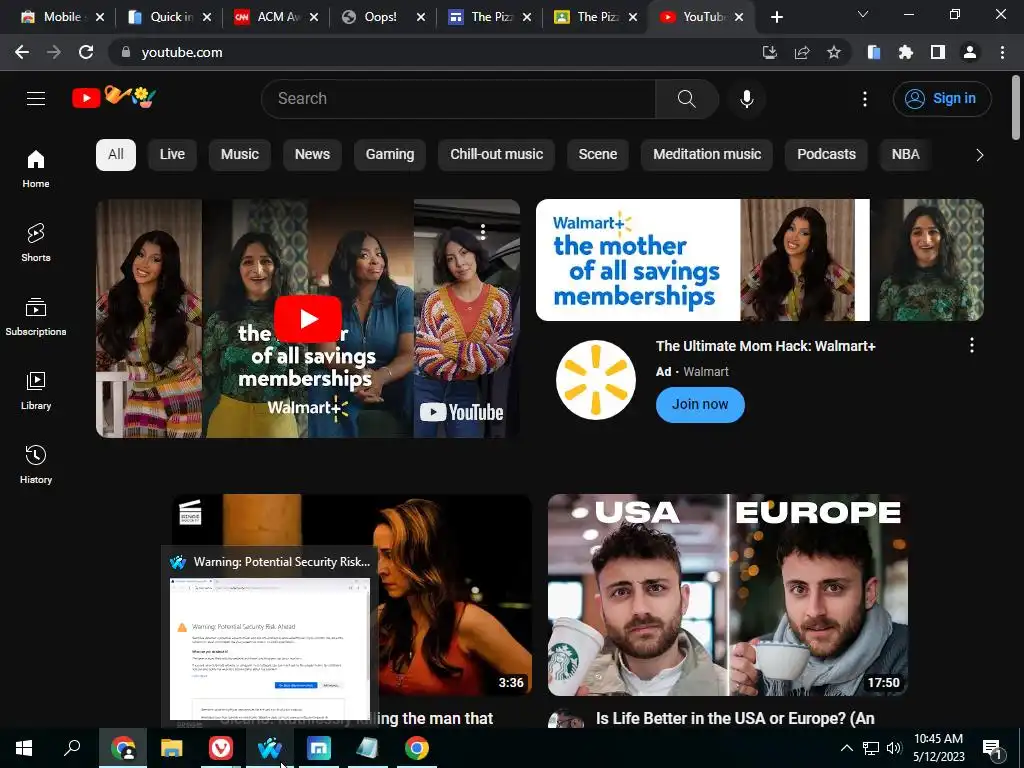Select the Meditation music chip

(x=707, y=155)
